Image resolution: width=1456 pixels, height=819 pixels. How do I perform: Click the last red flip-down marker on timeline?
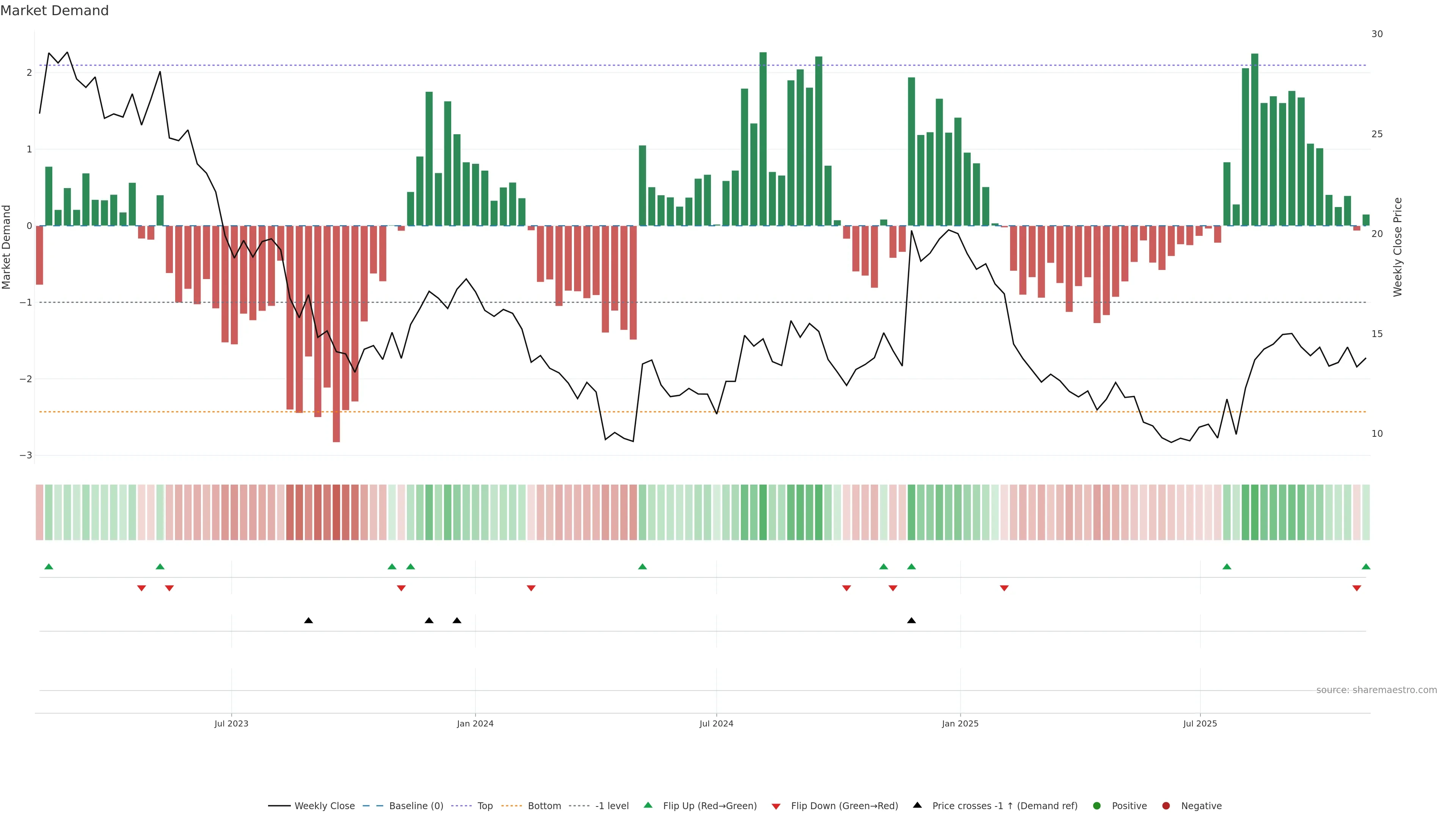1357,588
